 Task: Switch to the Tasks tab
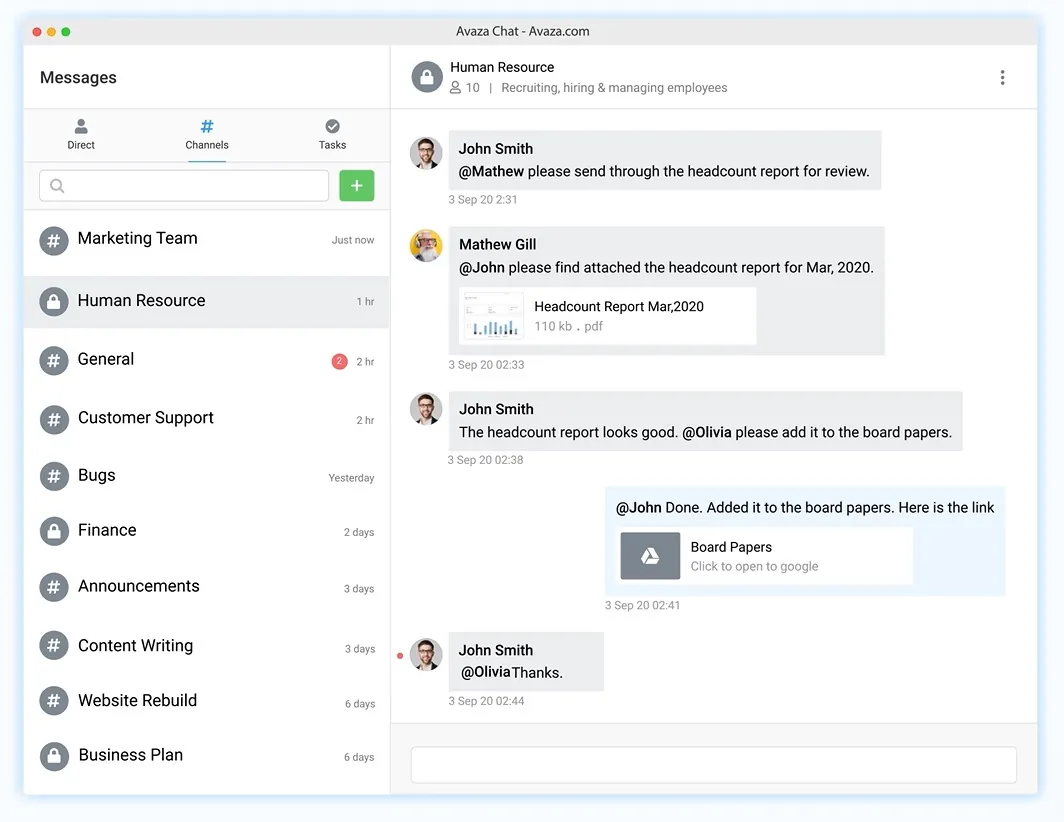click(332, 134)
